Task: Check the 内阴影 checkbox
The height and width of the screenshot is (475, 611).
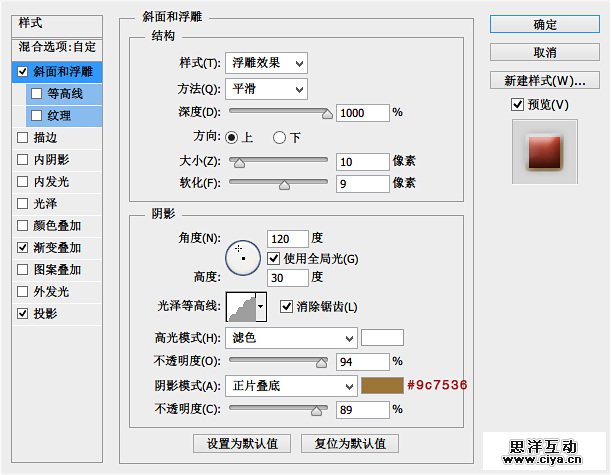Action: coord(23,159)
